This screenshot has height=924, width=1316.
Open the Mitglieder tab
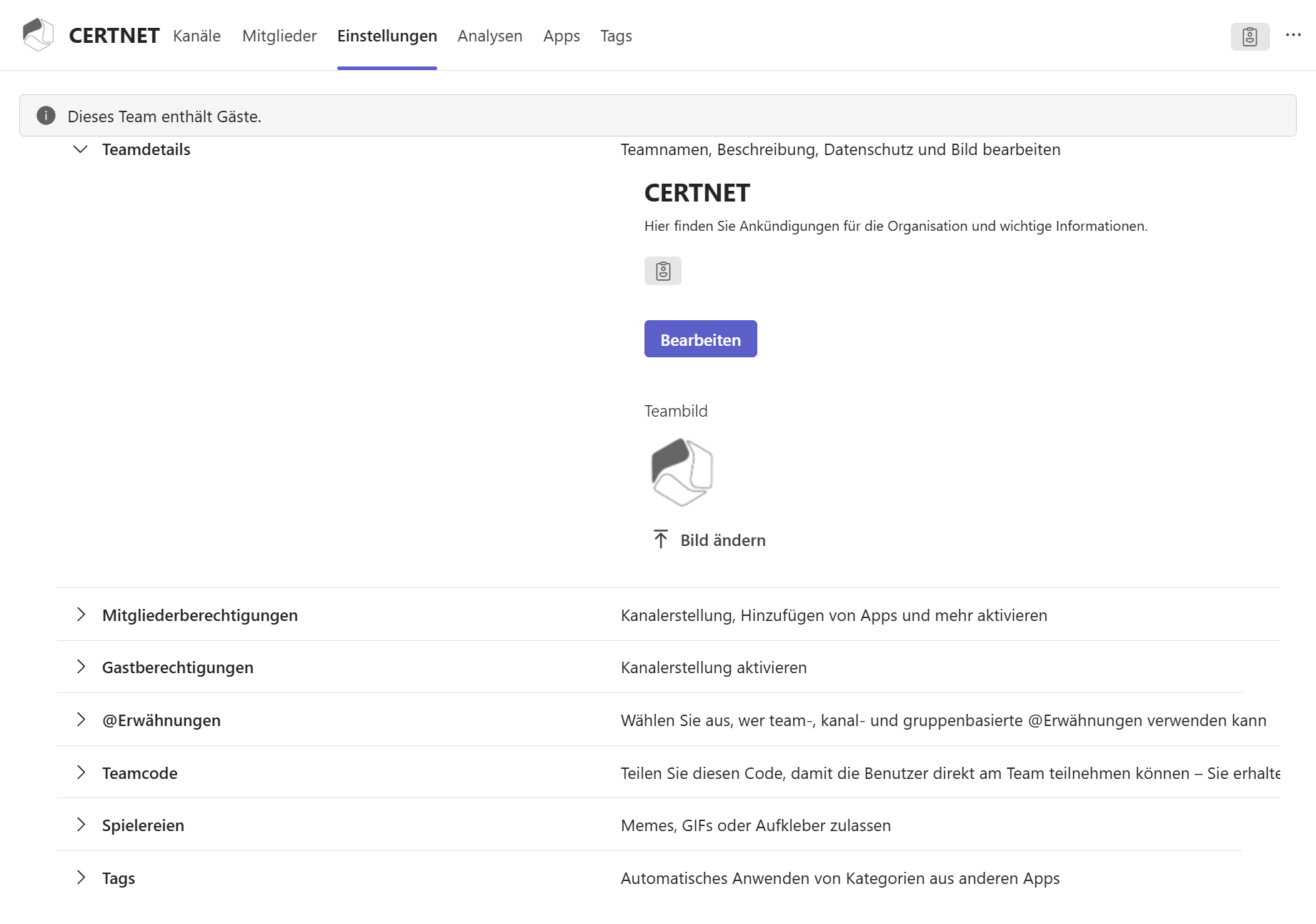pyautogui.click(x=279, y=36)
